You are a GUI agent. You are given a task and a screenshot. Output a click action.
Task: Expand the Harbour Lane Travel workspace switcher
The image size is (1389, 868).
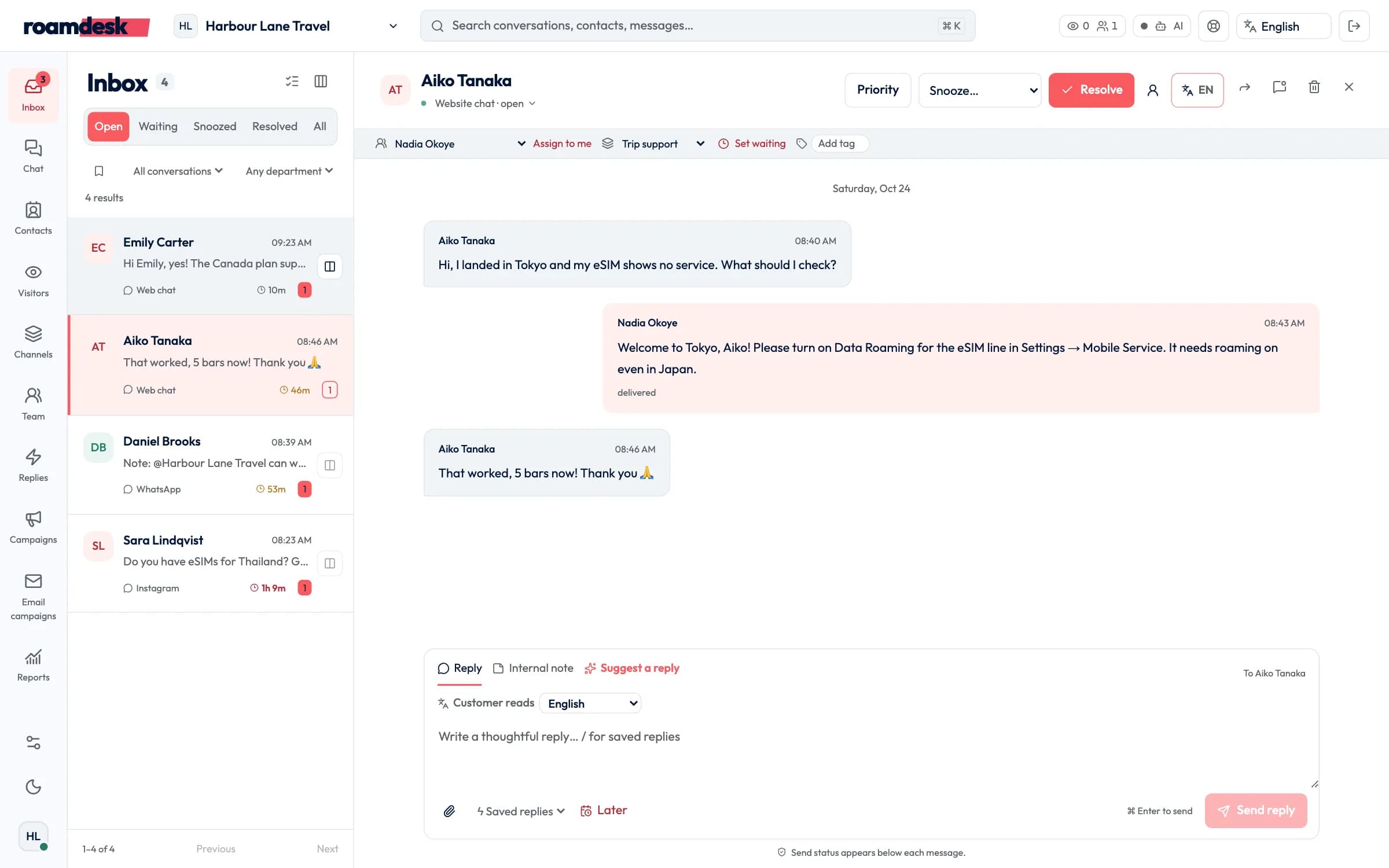pos(286,26)
